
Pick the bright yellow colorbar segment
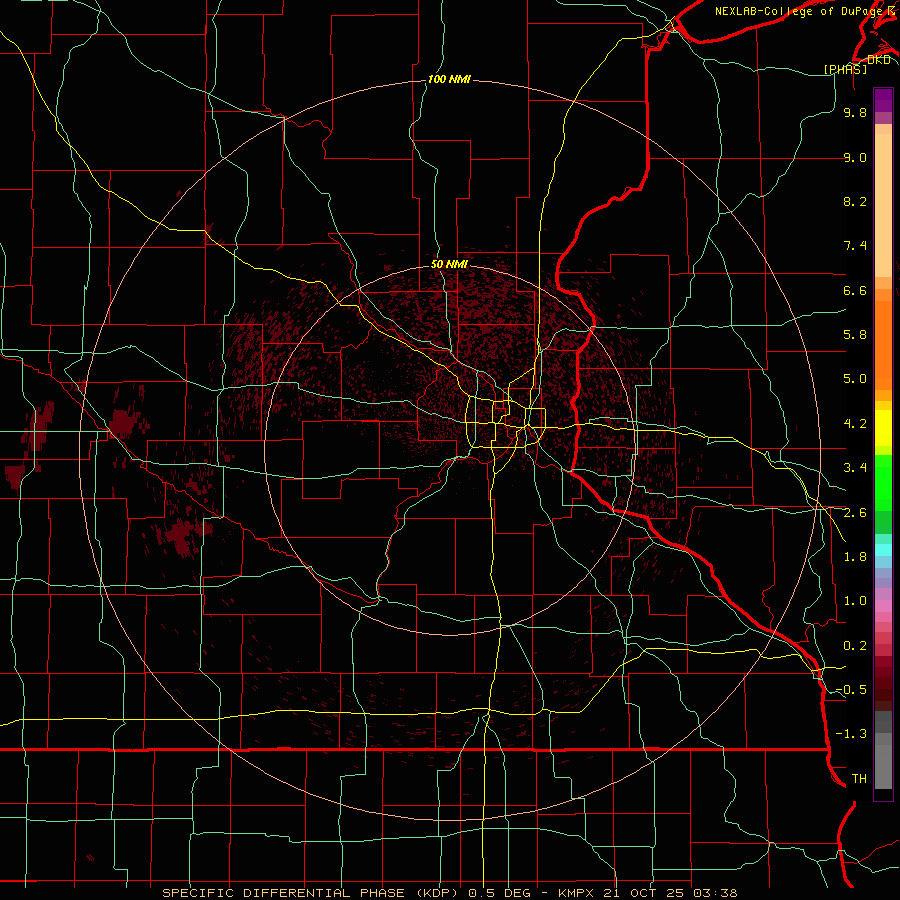883,428
